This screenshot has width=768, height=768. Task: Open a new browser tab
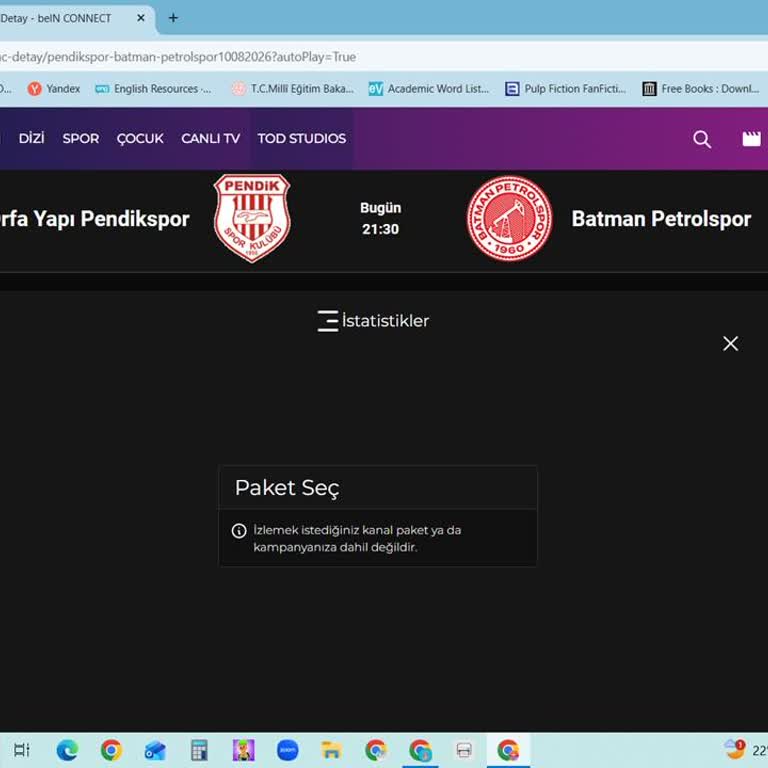(173, 18)
